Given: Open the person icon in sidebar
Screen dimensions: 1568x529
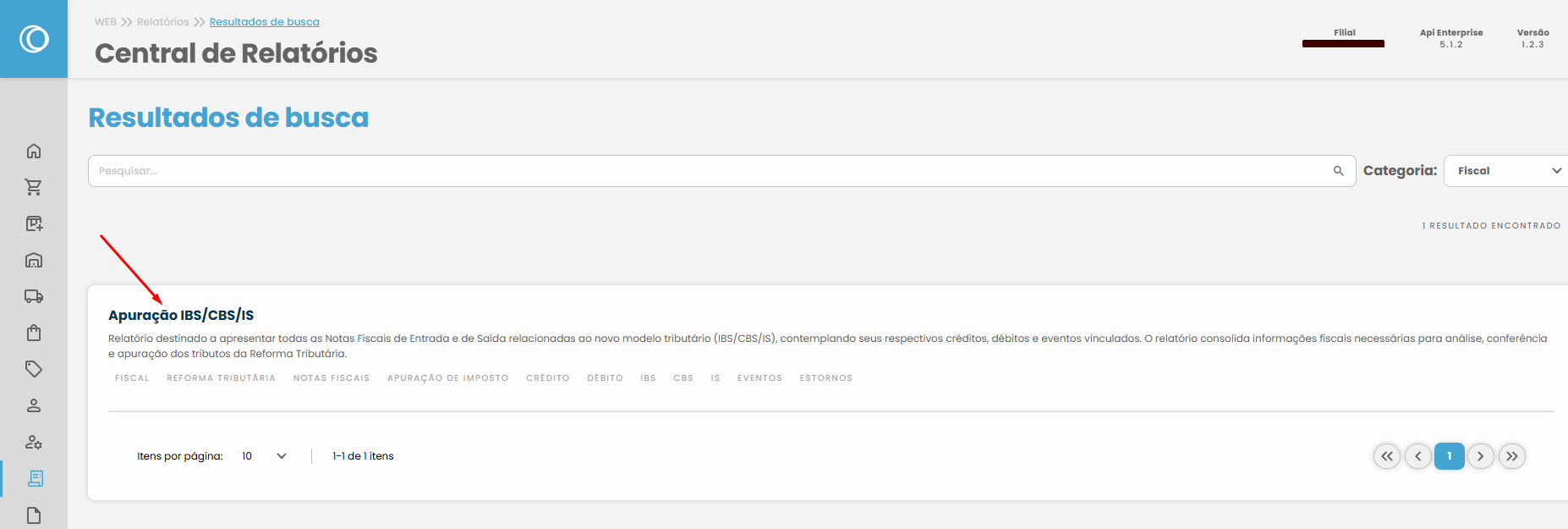Looking at the screenshot, I should tap(34, 405).
